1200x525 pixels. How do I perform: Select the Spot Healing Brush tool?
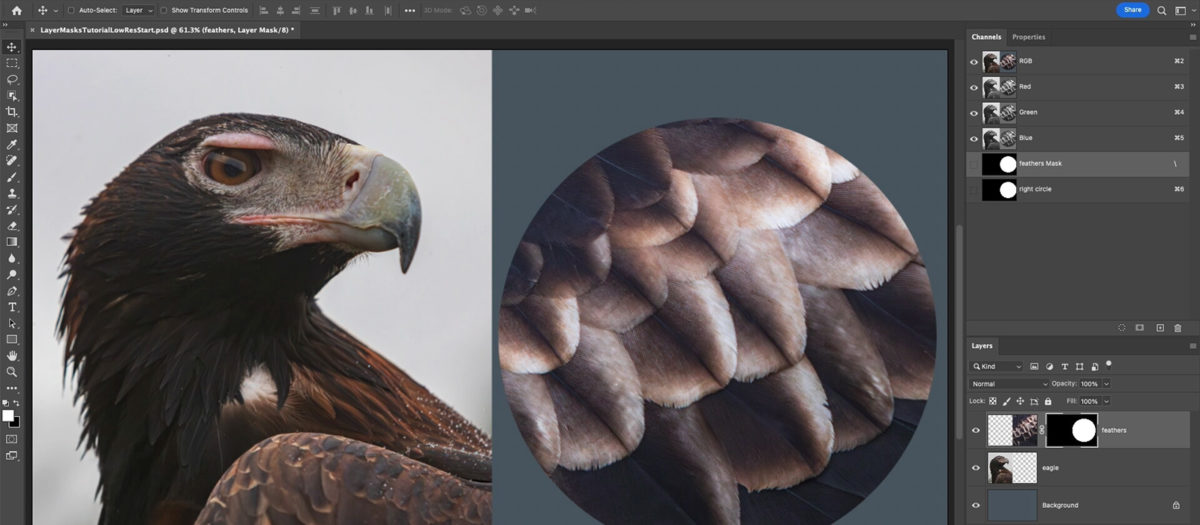12,160
